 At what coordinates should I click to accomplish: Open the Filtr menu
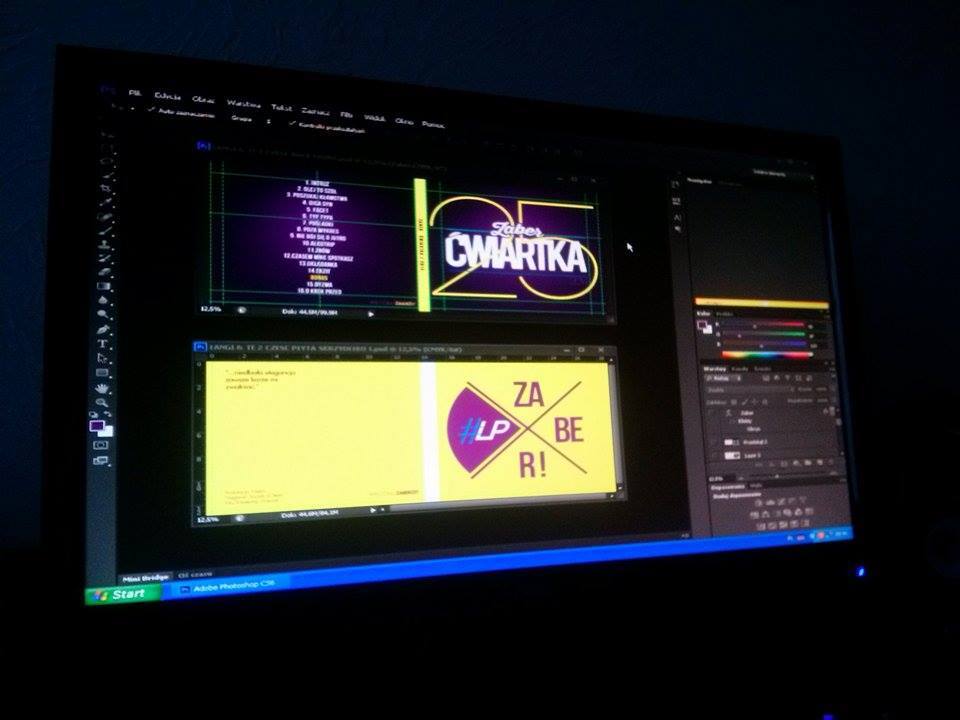click(x=347, y=114)
